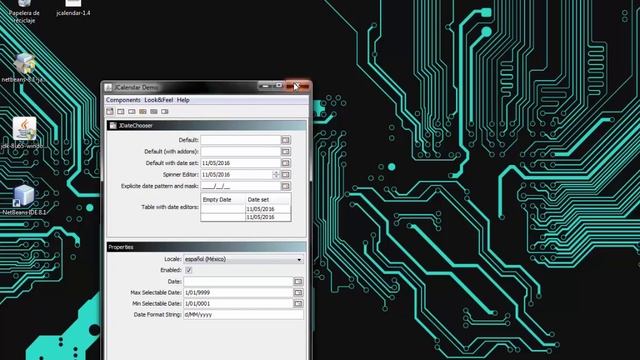The height and width of the screenshot is (360, 640).
Task: Click the Default (with addons) input field
Action: pos(240,151)
